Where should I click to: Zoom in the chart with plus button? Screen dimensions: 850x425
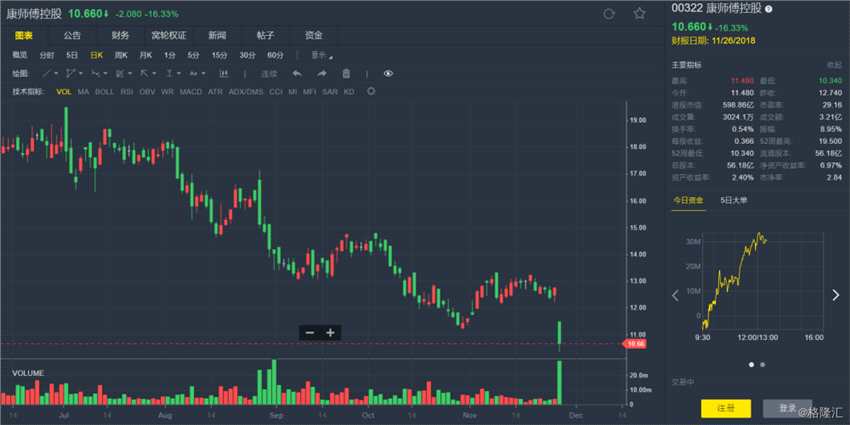coord(330,332)
